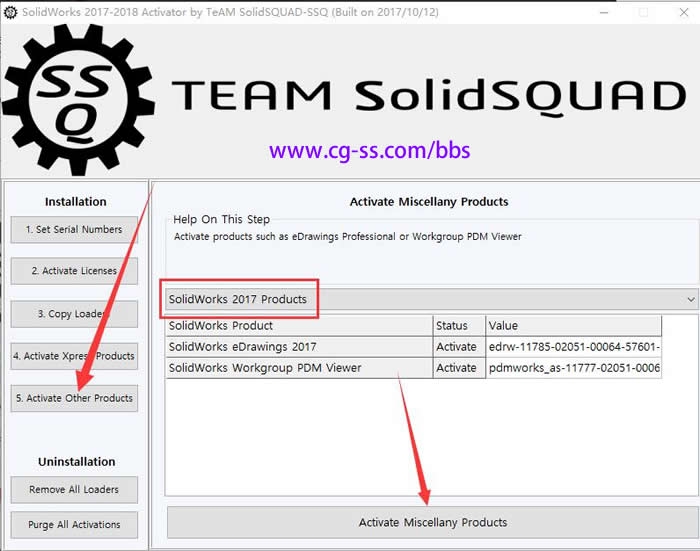The height and width of the screenshot is (551, 700).
Task: Choose 4. Activate Xpress Products
Action: 74,356
